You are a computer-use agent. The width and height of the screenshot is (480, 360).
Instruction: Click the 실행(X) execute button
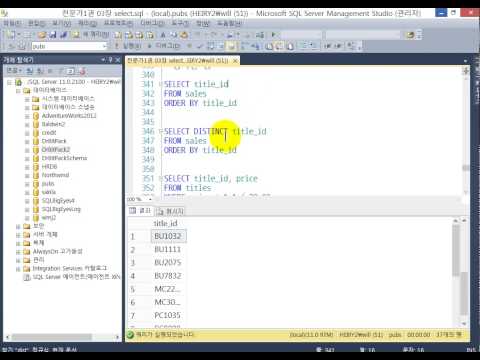128,46
